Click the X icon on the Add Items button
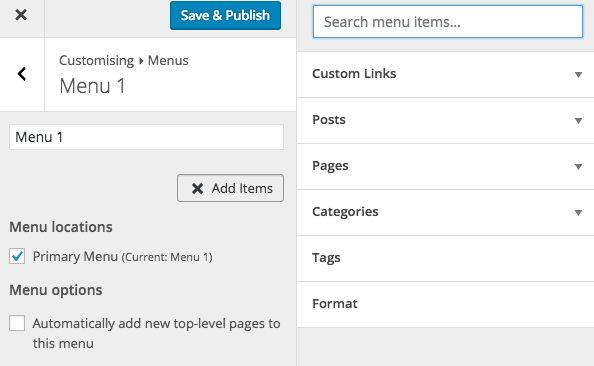 [x=197, y=188]
